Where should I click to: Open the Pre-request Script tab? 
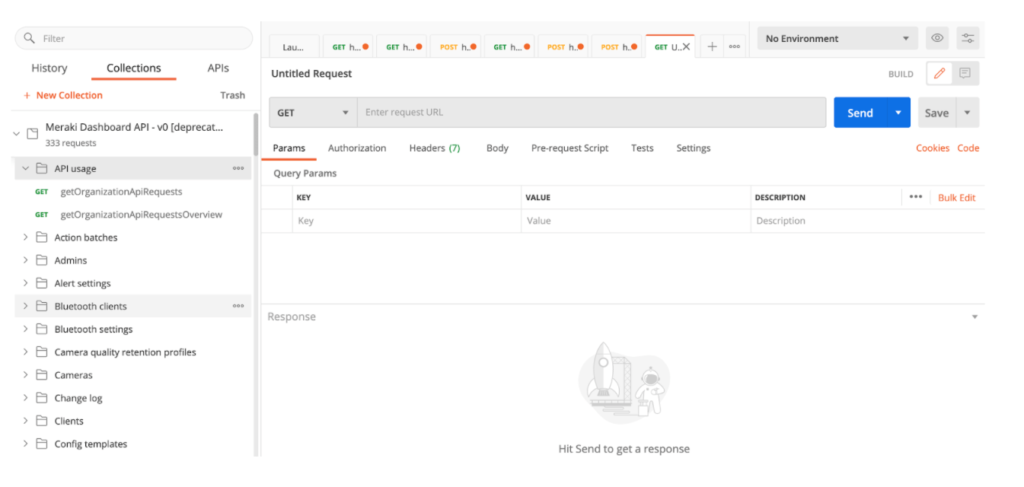(x=569, y=148)
